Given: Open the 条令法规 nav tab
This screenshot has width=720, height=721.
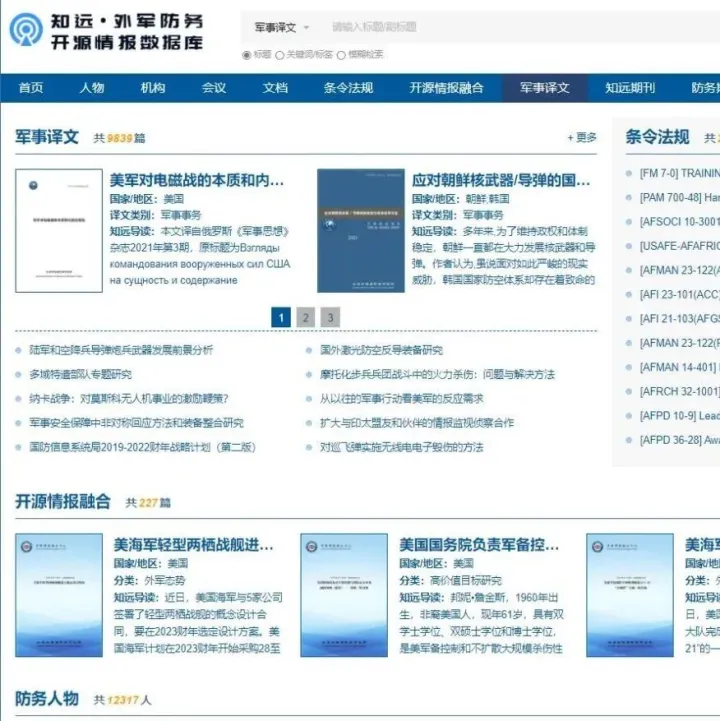Looking at the screenshot, I should pos(349,88).
